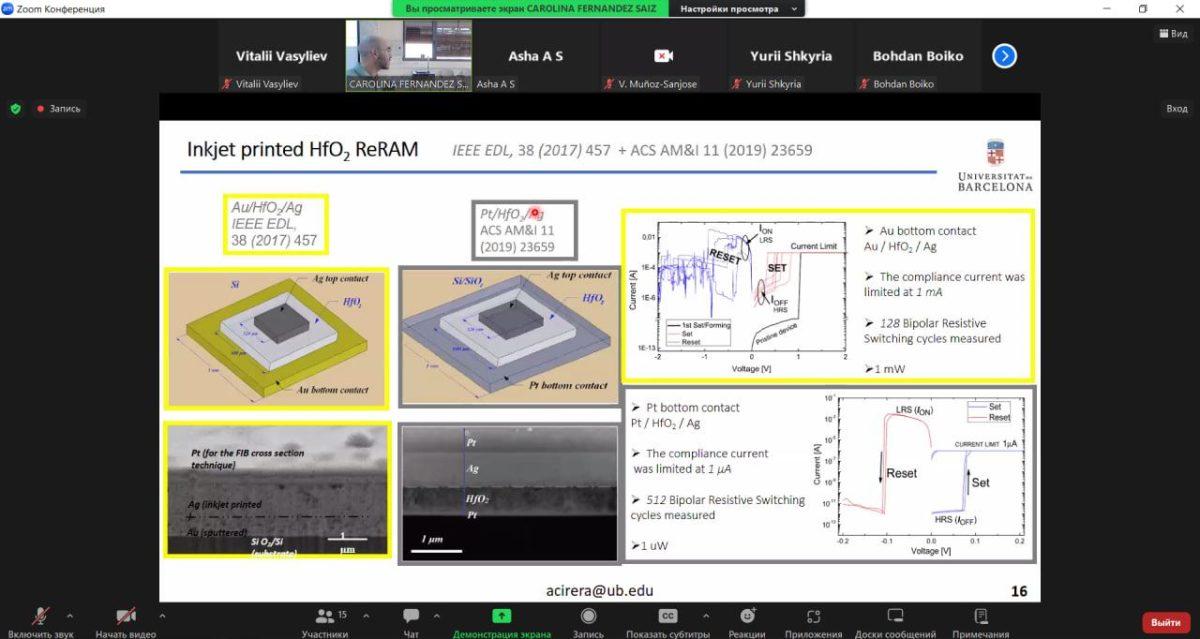The image size is (1200, 639).
Task: Open the Приложения apps panel
Action: click(814, 618)
